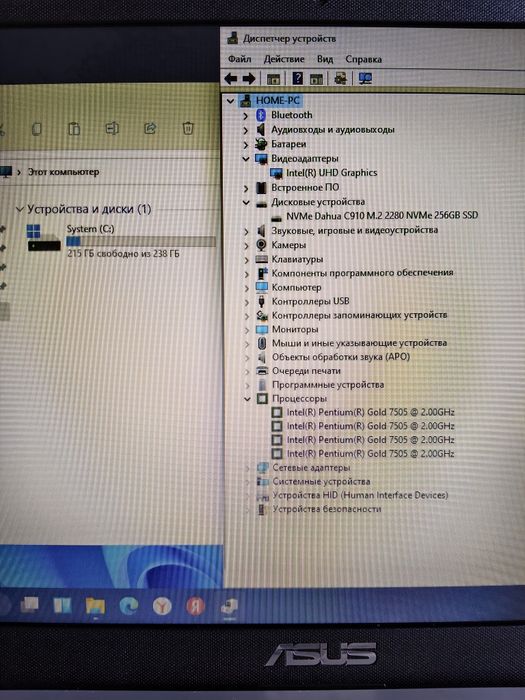Open the Действие menu
The width and height of the screenshot is (525, 700).
[284, 59]
